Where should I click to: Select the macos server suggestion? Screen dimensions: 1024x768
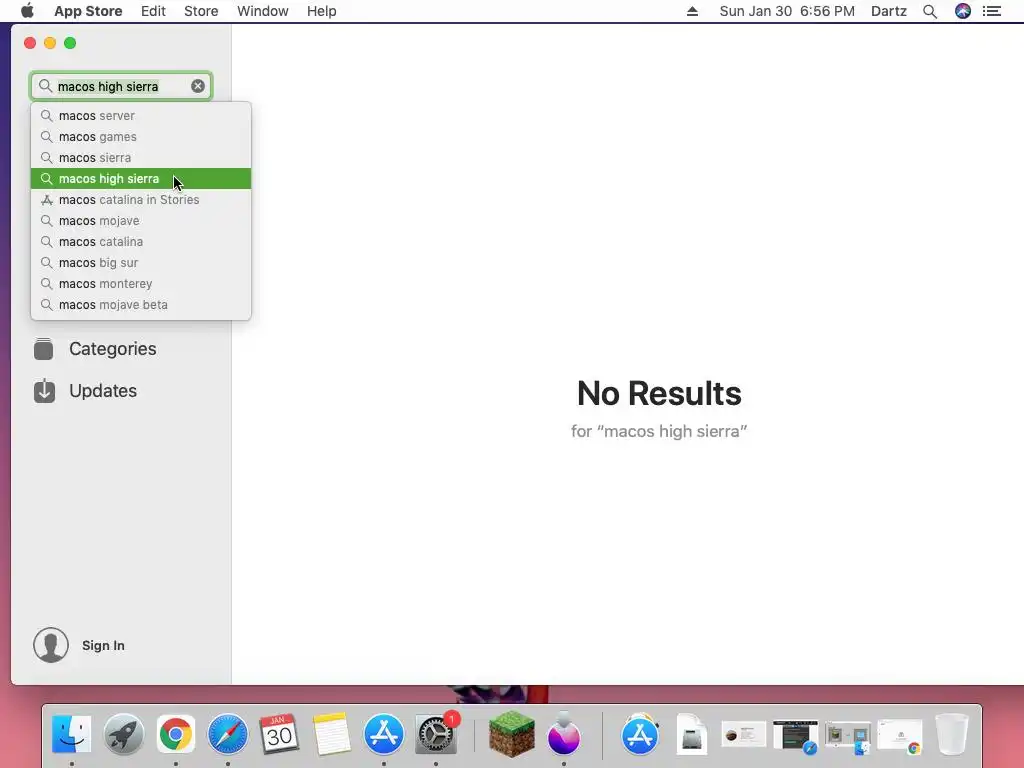pyautogui.click(x=141, y=116)
